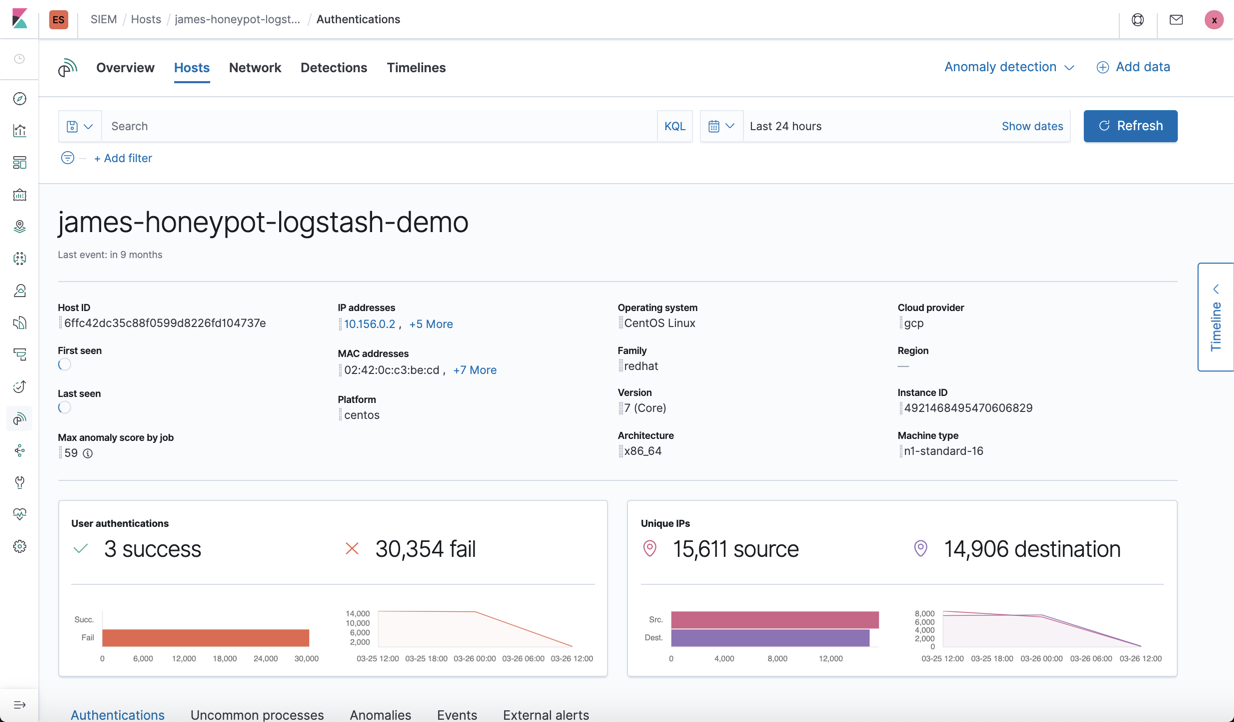The image size is (1234, 722).
Task: Open Dashboard from the sidebar icon
Action: pyautogui.click(x=19, y=163)
